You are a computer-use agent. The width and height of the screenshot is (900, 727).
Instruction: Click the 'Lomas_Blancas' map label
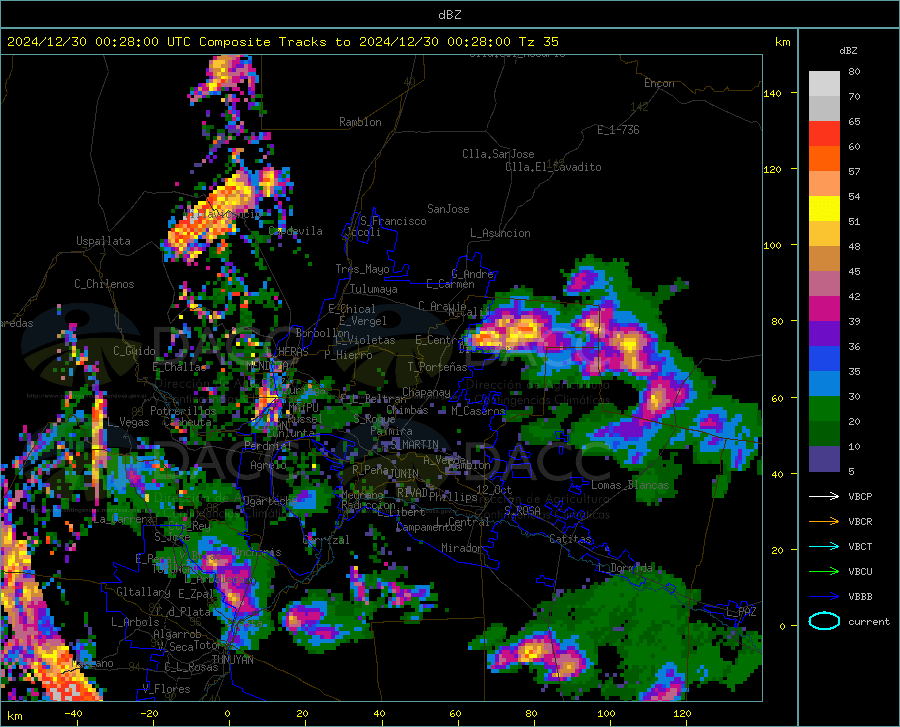[x=630, y=485]
